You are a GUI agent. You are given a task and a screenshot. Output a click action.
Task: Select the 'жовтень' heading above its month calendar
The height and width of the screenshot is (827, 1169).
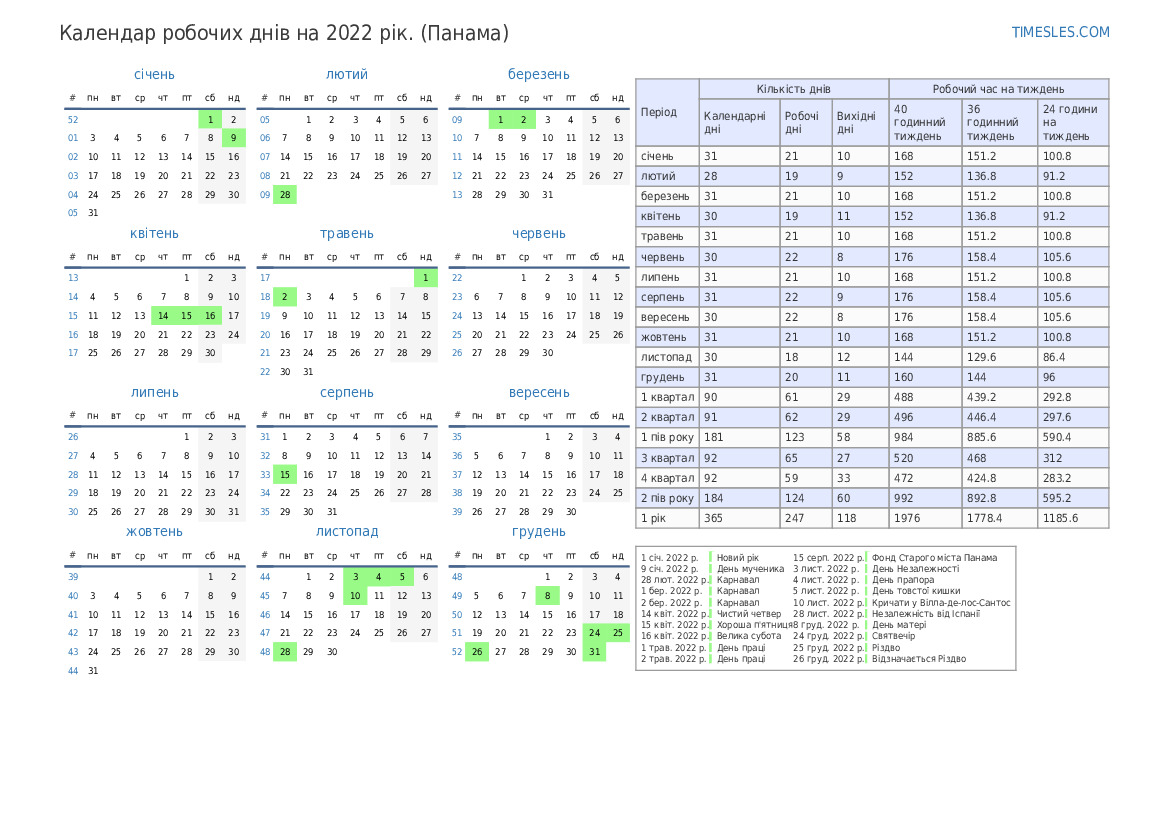coord(154,532)
